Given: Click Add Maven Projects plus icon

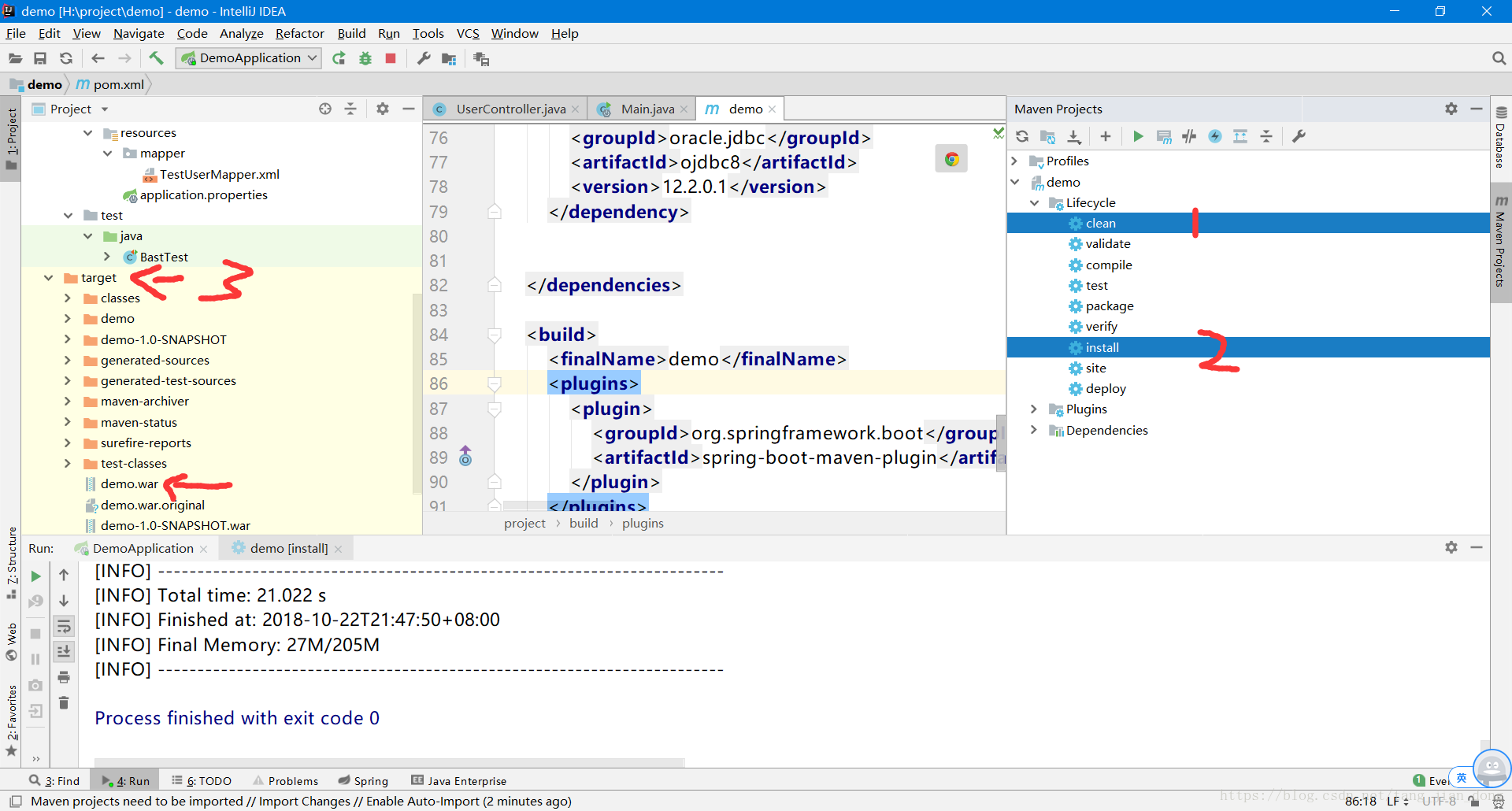Looking at the screenshot, I should click(x=1106, y=136).
